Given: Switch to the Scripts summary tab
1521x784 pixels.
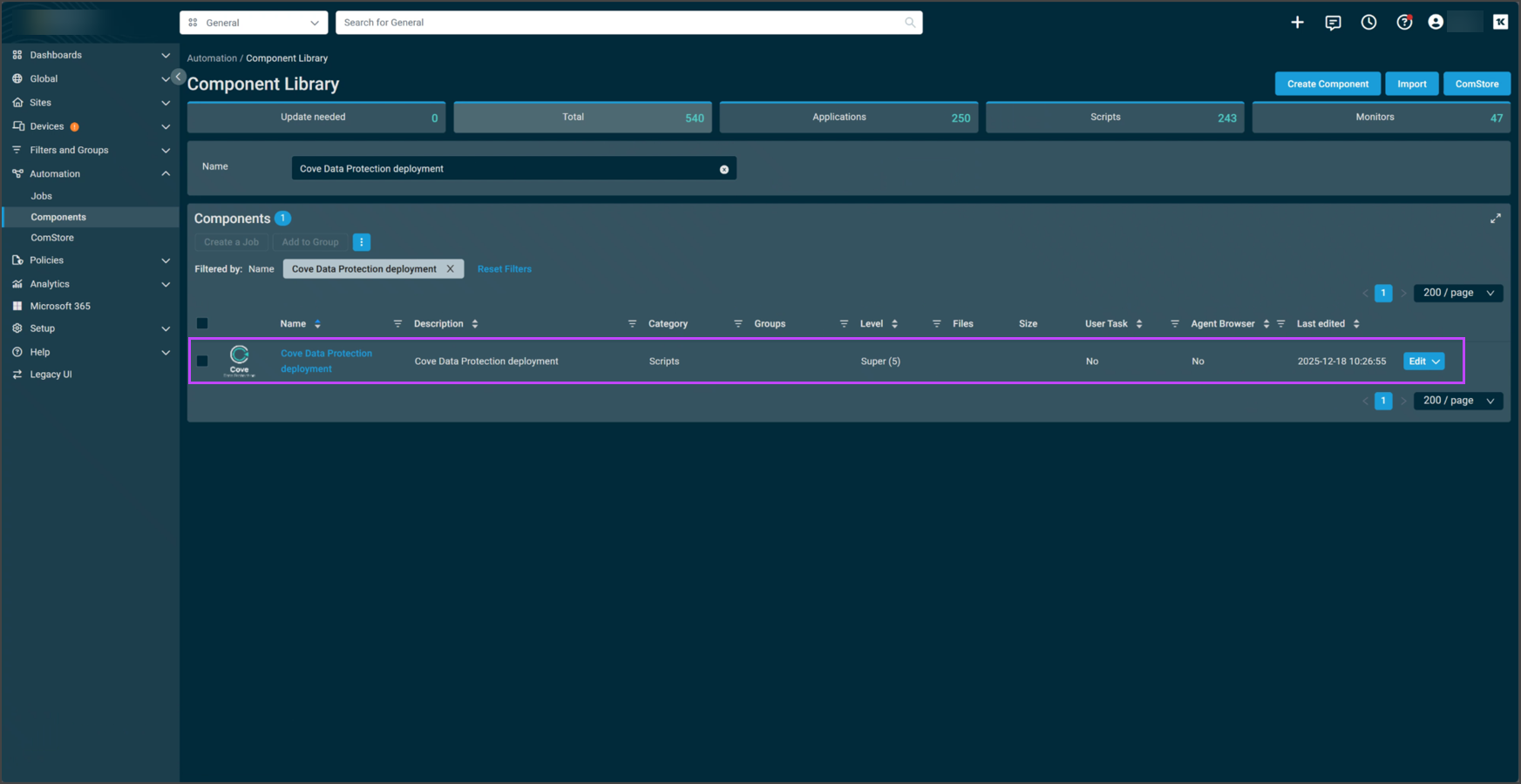Looking at the screenshot, I should pyautogui.click(x=1114, y=118).
